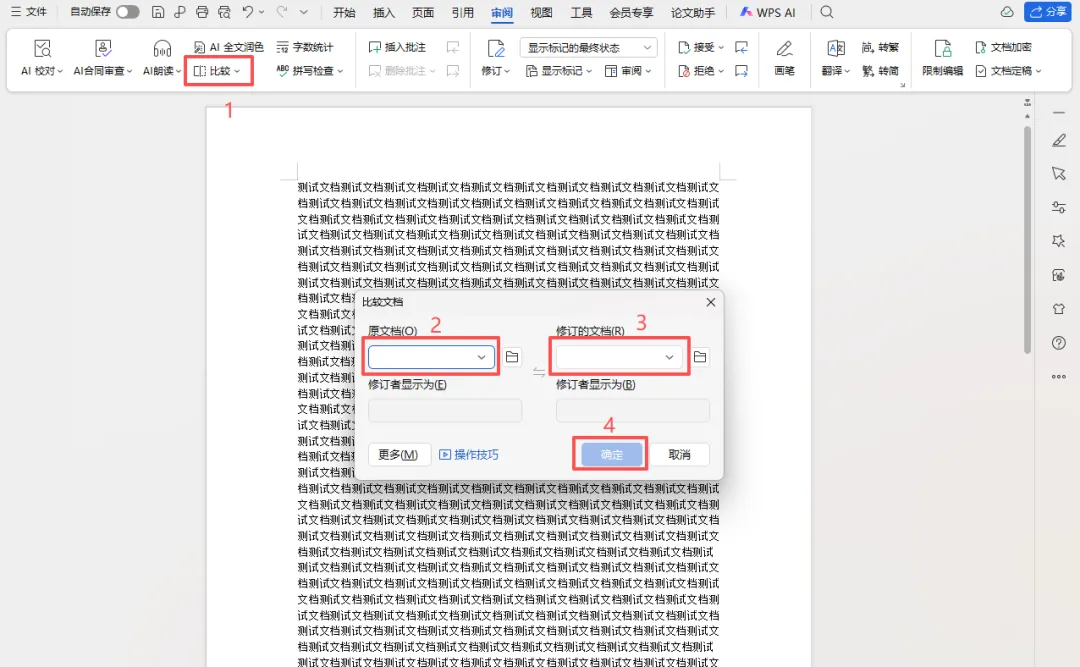Undo the last action
Viewport: 1080px width, 667px height.
click(x=247, y=12)
